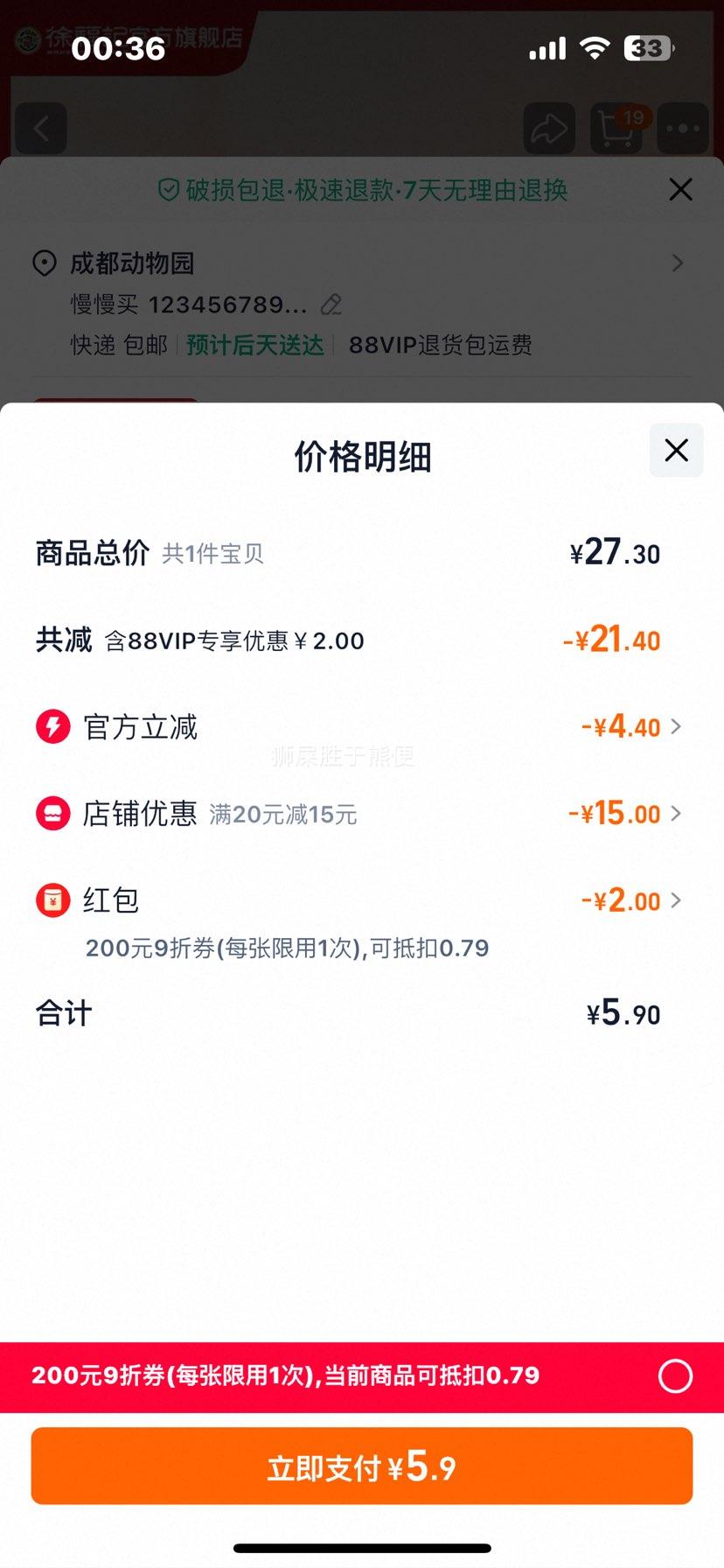Viewport: 724px width, 1568px height.
Task: Expand the 红包 -¥2.00 details chevron
Action: pyautogui.click(x=676, y=900)
